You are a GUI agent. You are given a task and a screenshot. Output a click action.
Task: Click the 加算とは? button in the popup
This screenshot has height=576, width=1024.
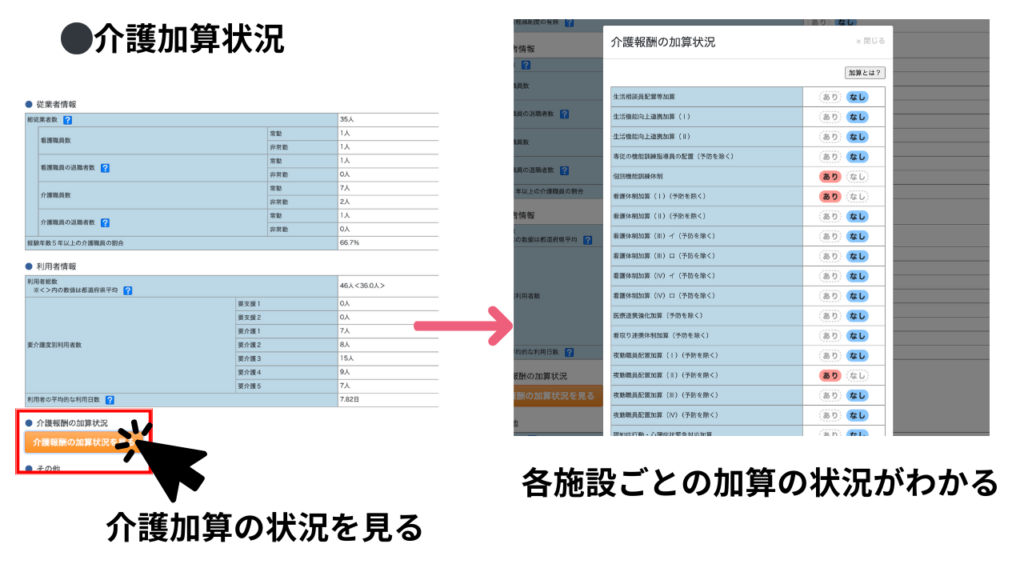865,73
